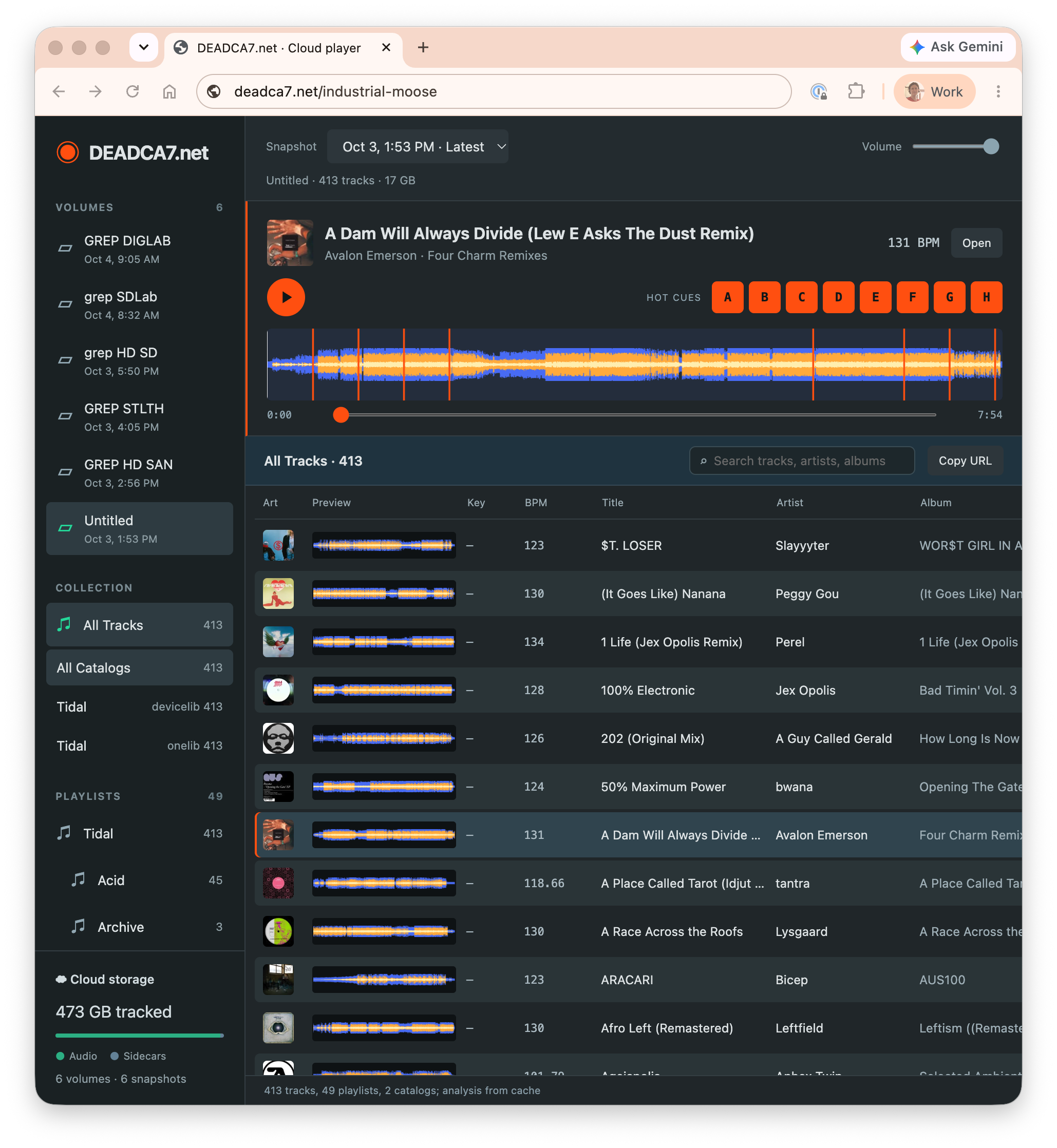The image size is (1057, 1148).
Task: Select the GREP DIGLAB volume
Action: click(x=140, y=248)
